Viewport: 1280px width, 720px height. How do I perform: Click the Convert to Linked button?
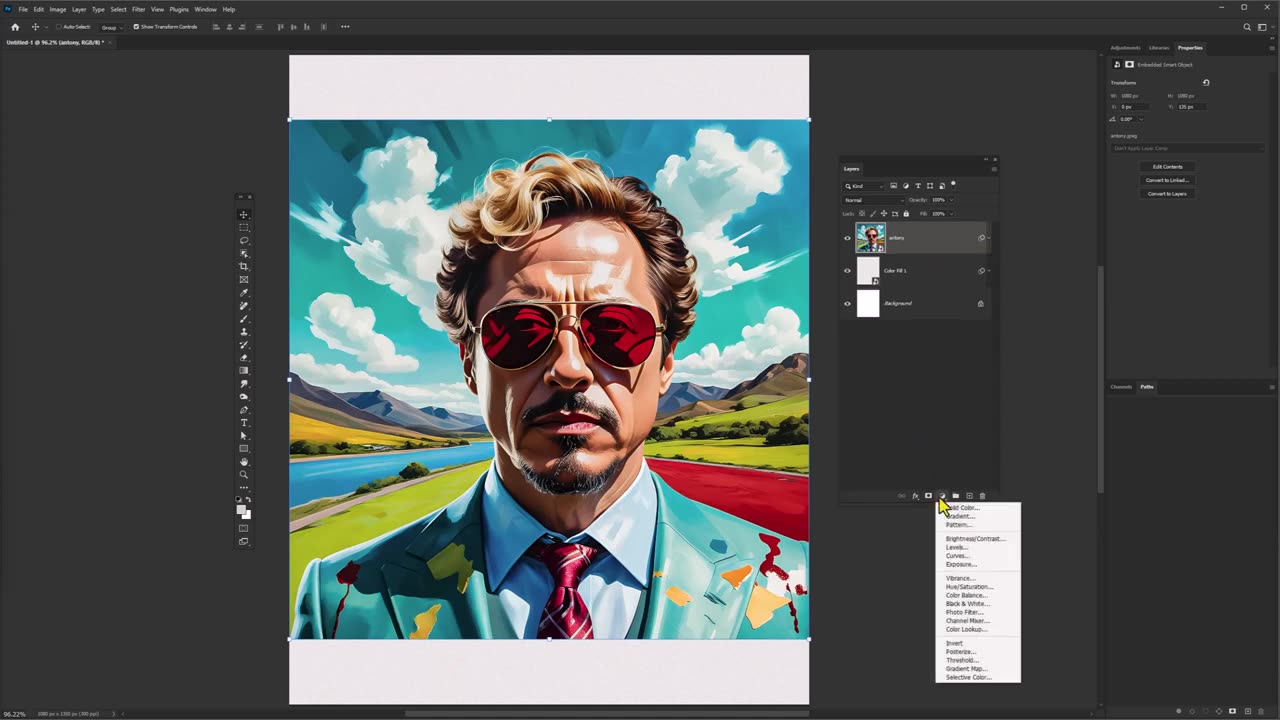(x=1167, y=180)
